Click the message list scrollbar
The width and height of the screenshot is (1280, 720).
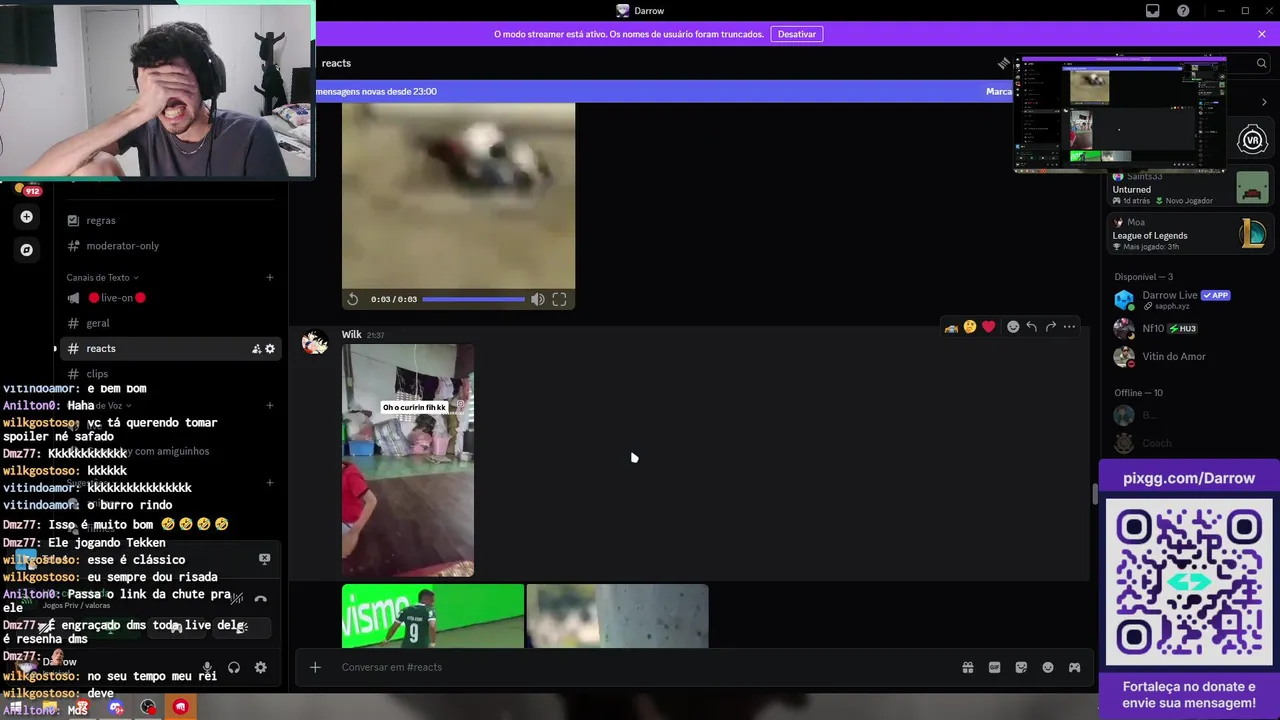(x=1094, y=494)
